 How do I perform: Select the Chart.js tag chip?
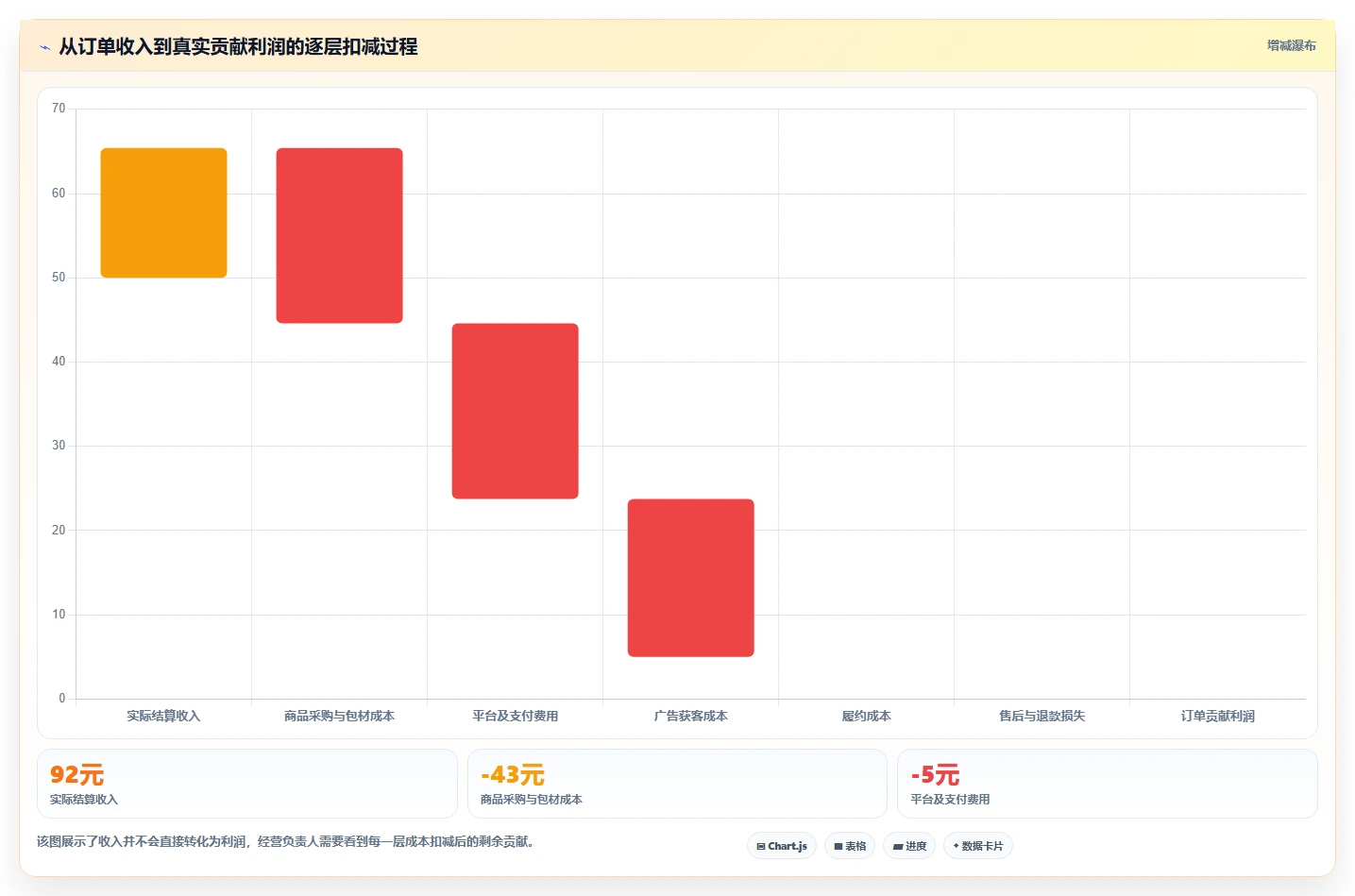782,846
